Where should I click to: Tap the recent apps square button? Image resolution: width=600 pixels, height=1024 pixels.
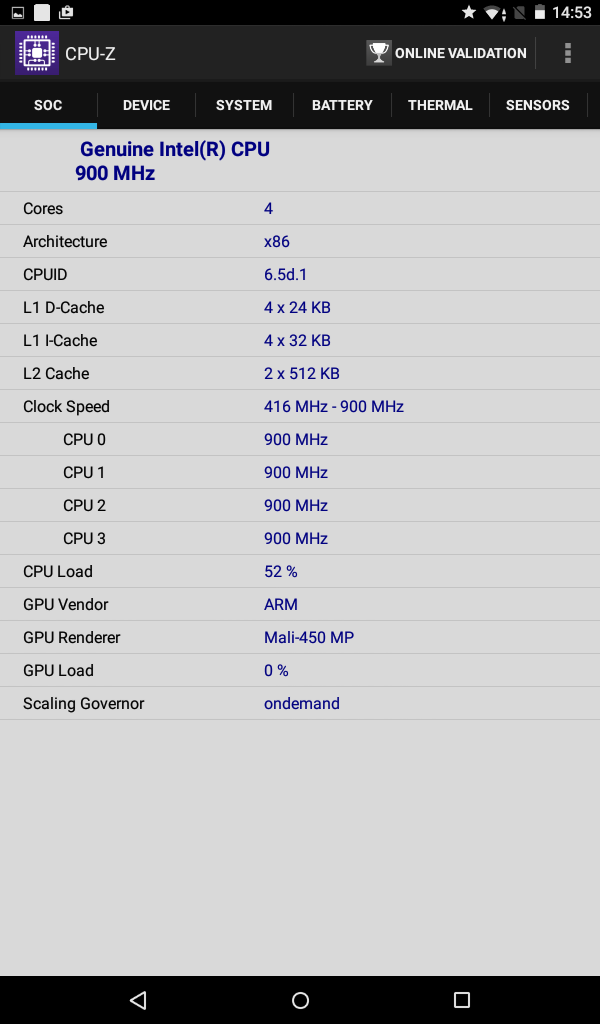pos(461,1000)
